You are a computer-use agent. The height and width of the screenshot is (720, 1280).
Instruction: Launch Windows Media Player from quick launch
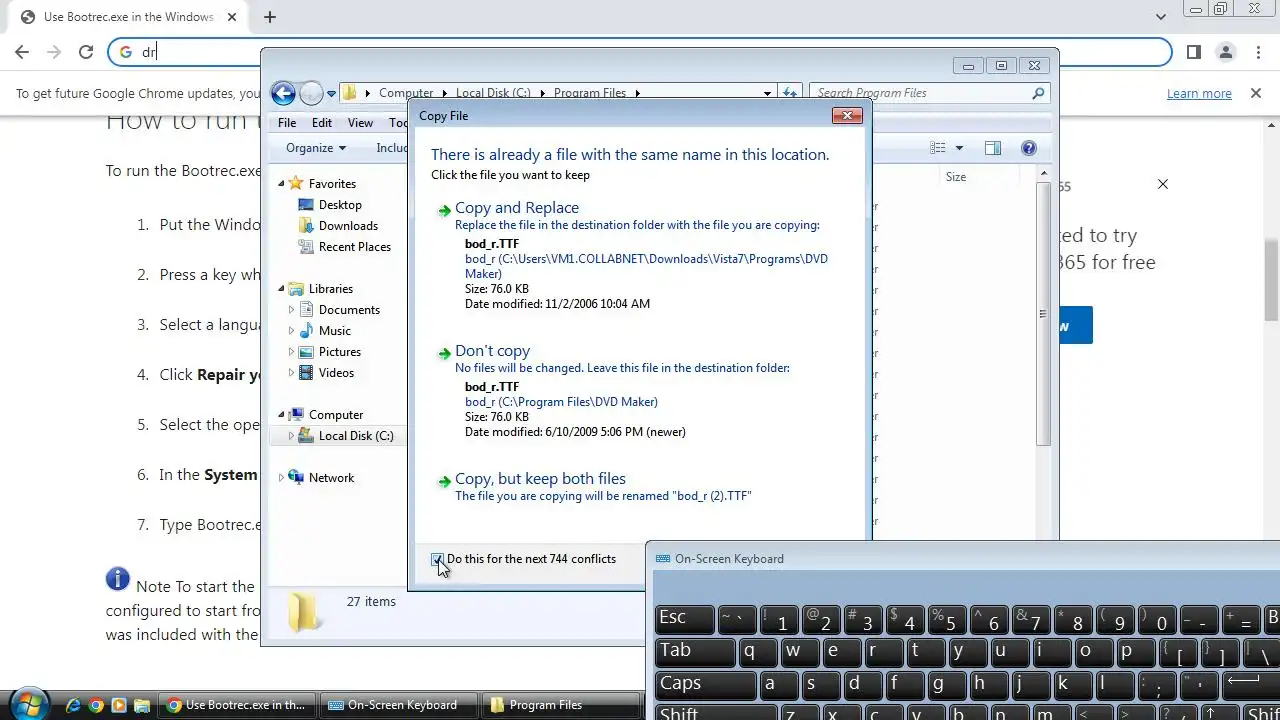coord(119,705)
